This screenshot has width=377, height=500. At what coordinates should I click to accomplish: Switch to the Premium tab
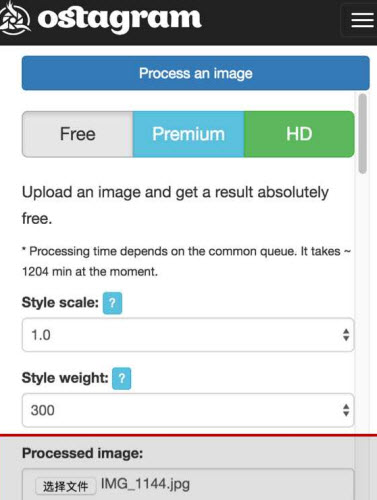click(188, 134)
